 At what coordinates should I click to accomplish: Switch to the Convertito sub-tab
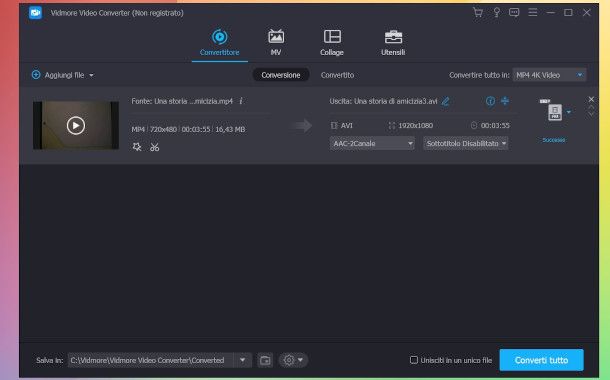pyautogui.click(x=337, y=75)
